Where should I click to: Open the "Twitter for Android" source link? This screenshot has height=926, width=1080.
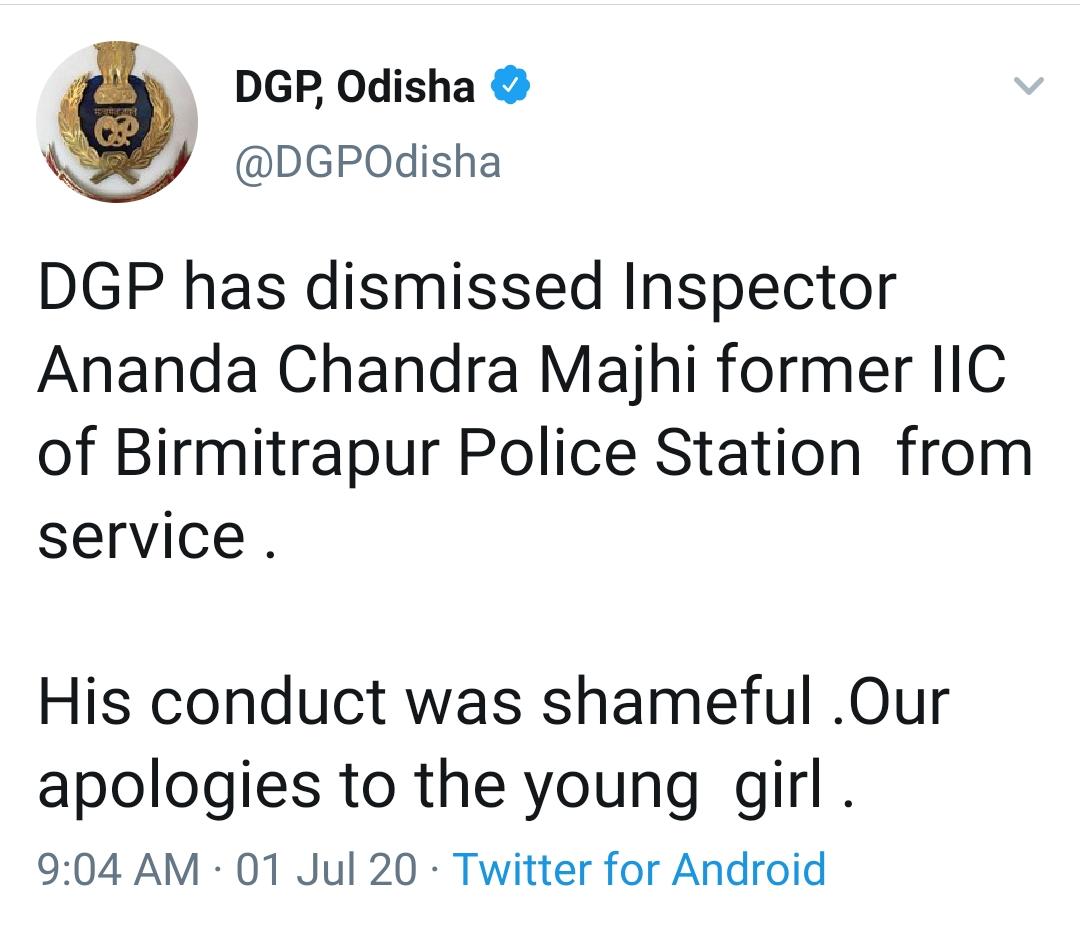[640, 868]
